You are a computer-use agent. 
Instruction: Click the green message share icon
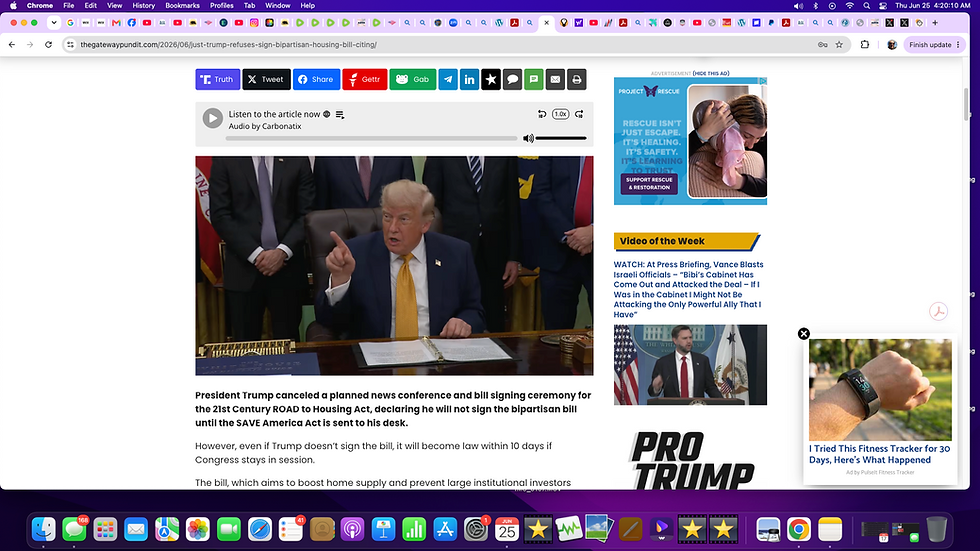pos(534,79)
